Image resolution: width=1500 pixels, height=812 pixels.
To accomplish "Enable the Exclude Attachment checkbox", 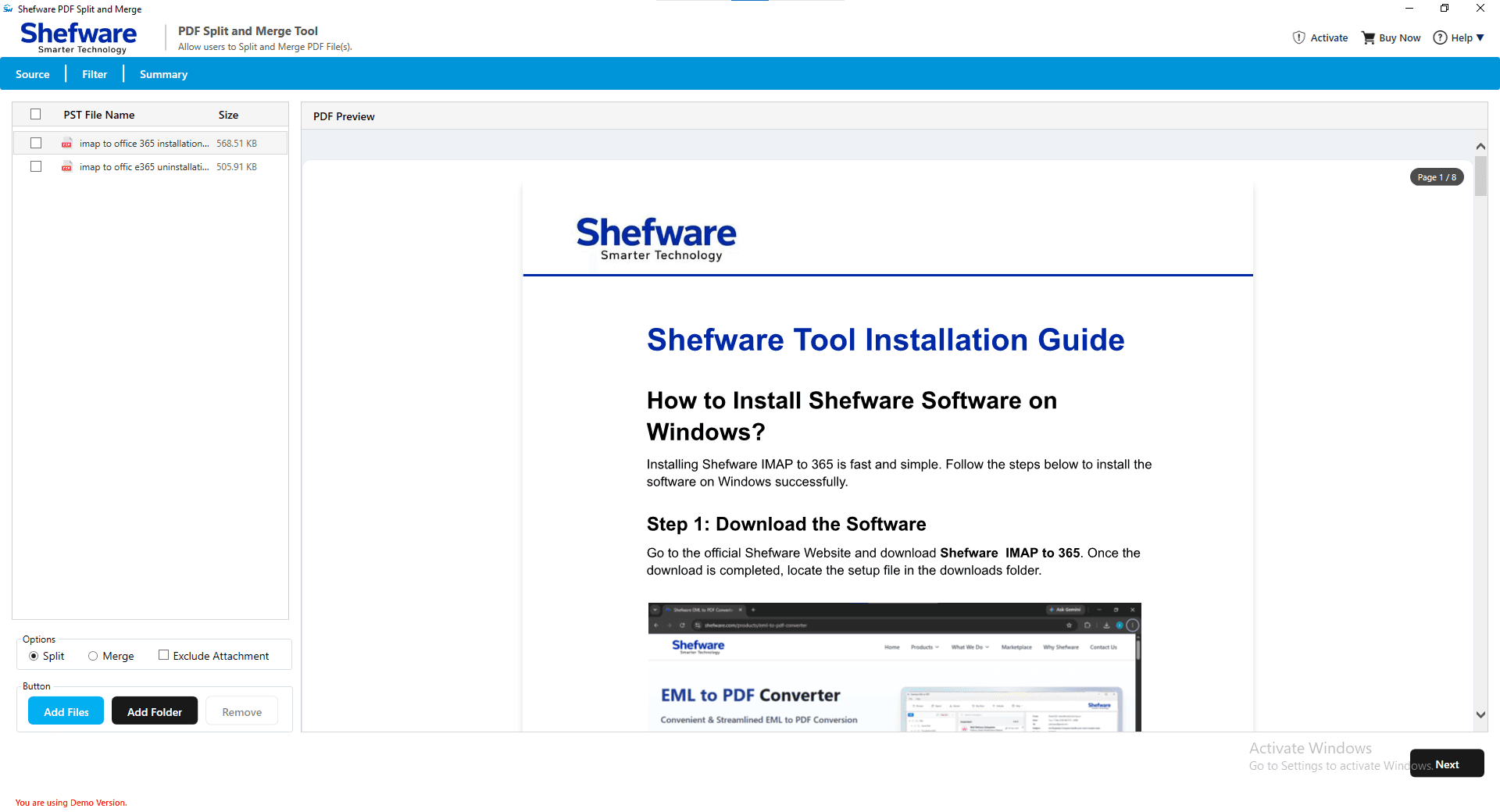I will tap(163, 655).
